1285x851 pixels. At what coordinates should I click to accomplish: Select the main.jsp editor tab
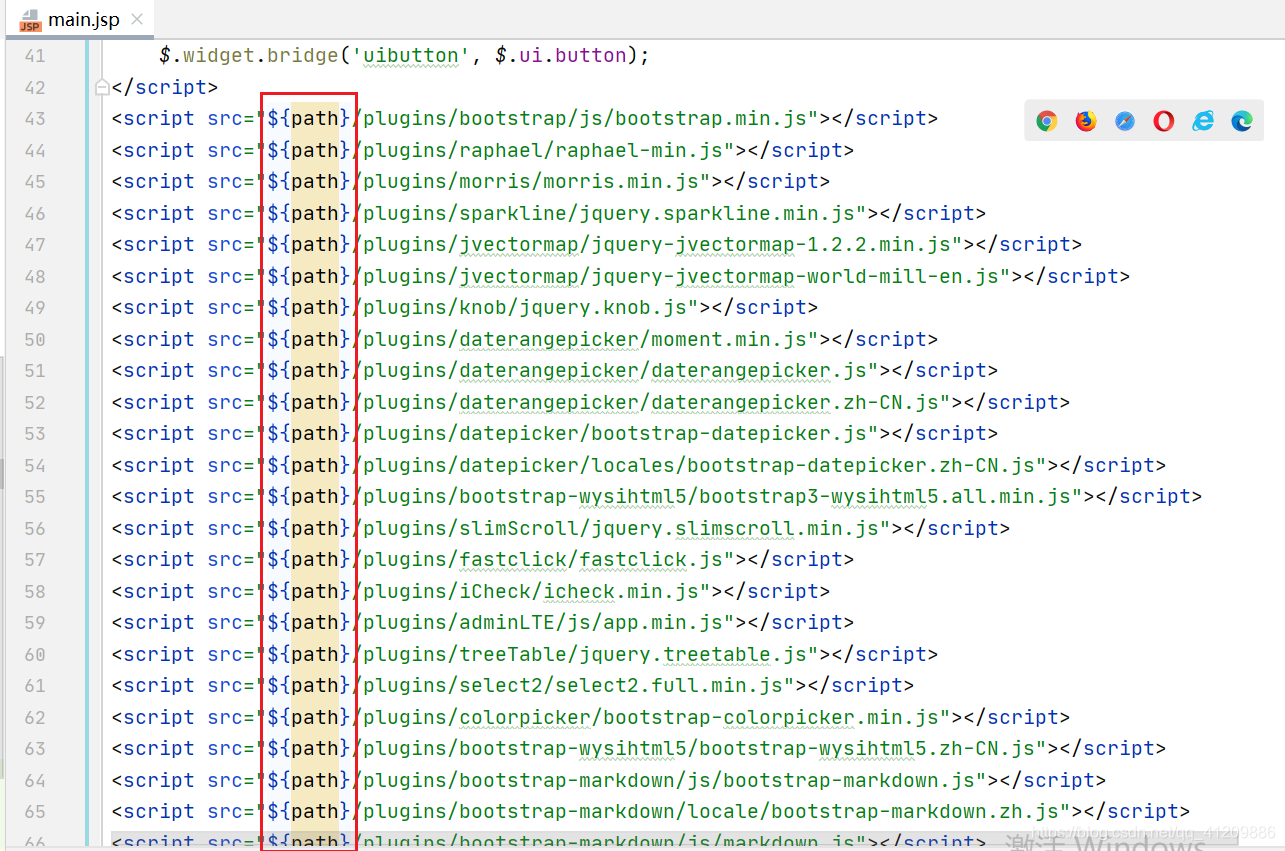pyautogui.click(x=80, y=19)
